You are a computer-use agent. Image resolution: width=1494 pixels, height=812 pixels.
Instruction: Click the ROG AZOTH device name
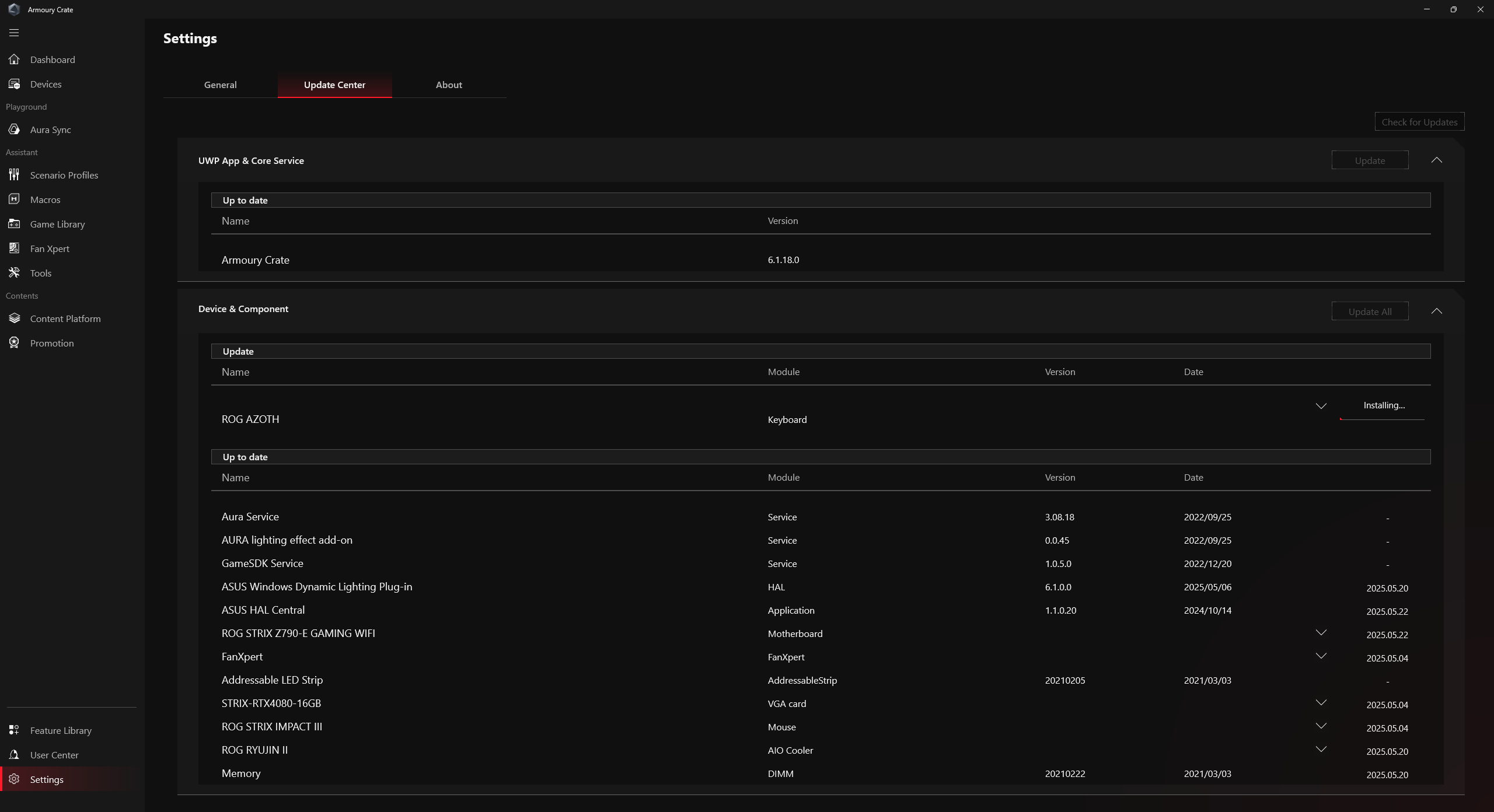pyautogui.click(x=250, y=419)
